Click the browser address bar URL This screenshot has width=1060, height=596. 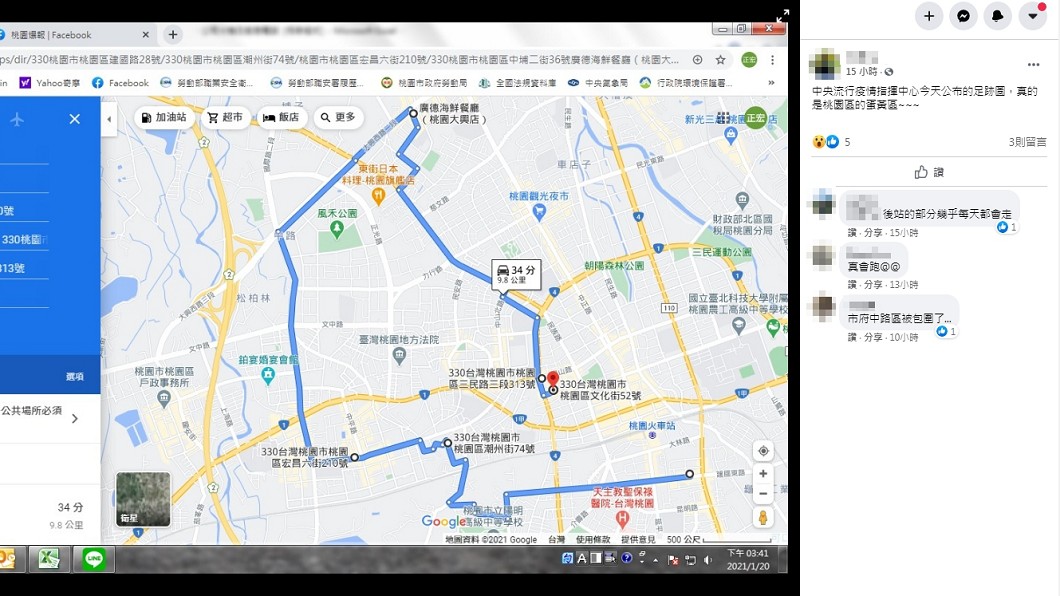pyautogui.click(x=341, y=59)
